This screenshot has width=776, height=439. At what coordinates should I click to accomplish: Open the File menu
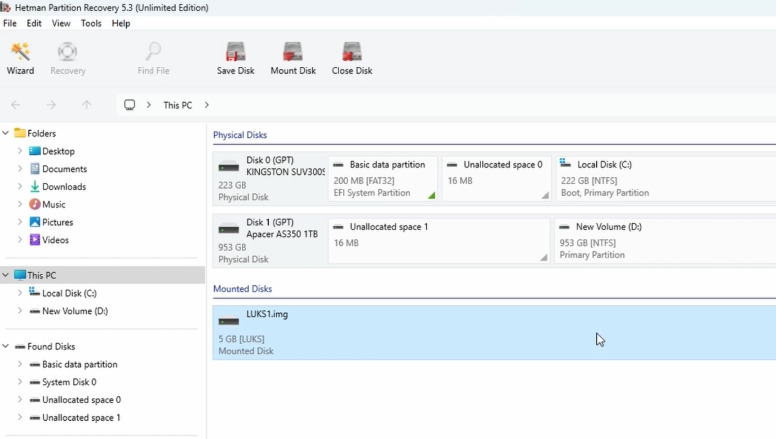10,23
